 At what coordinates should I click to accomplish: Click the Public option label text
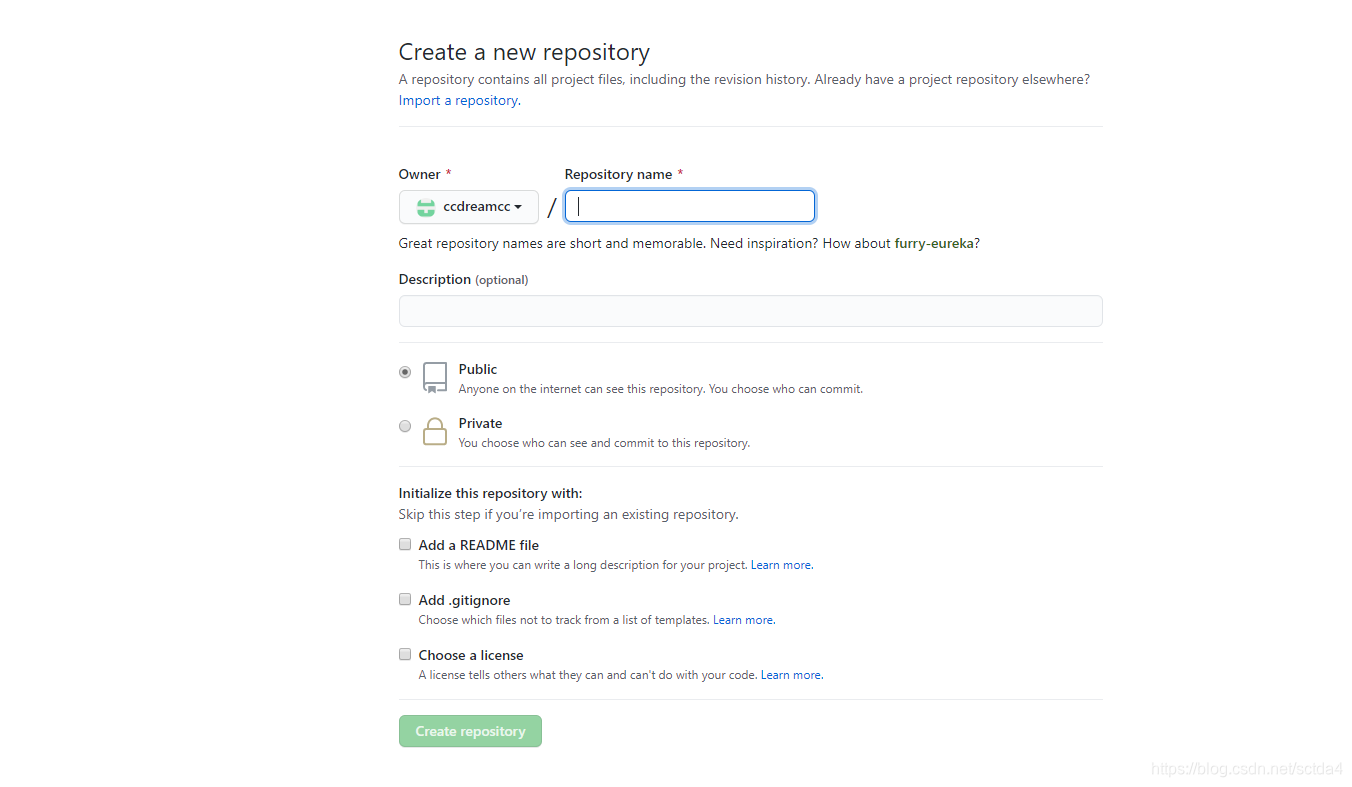478,369
